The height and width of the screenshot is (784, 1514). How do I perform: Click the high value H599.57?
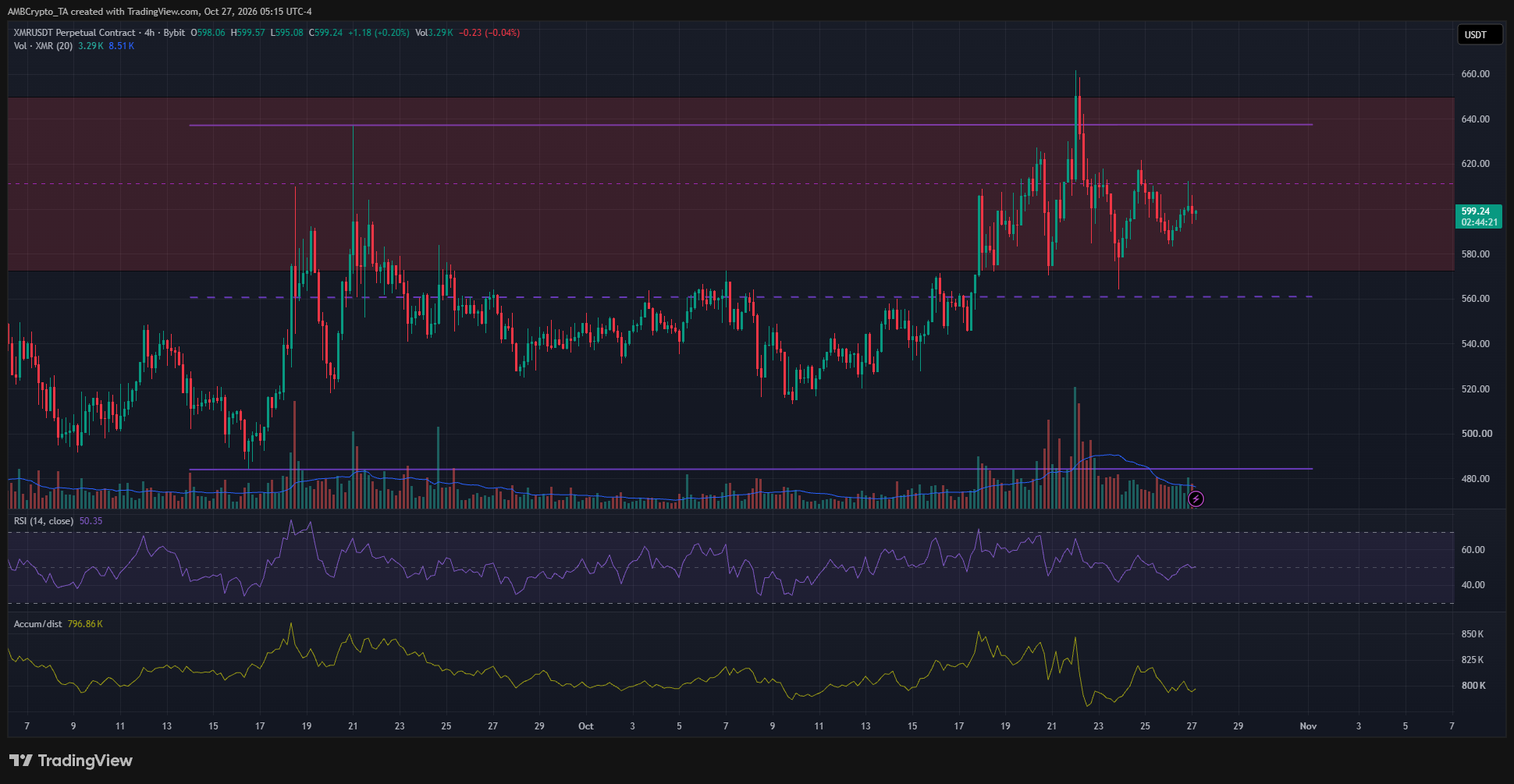tap(248, 33)
